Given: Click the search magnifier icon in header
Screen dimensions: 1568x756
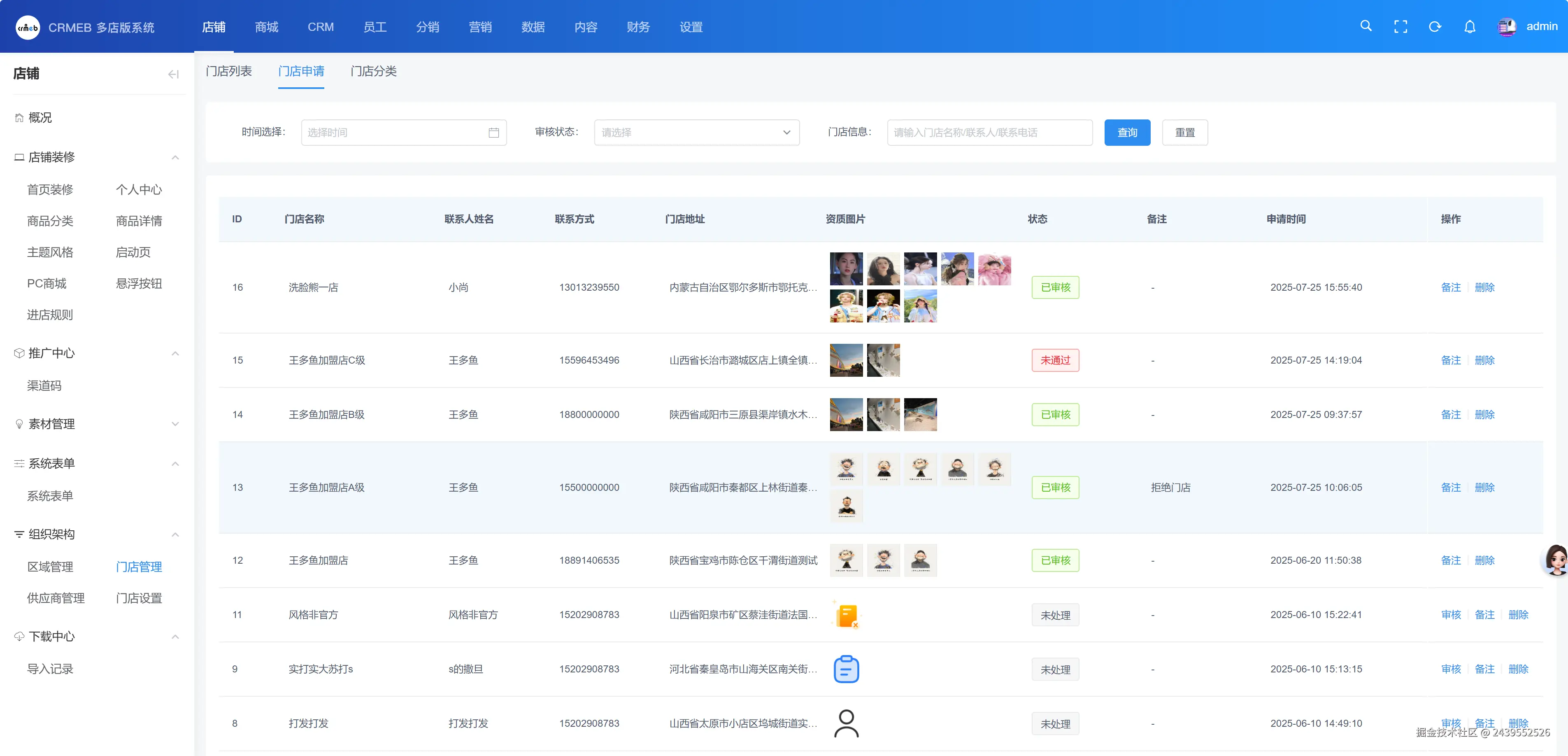Looking at the screenshot, I should pos(1366,26).
